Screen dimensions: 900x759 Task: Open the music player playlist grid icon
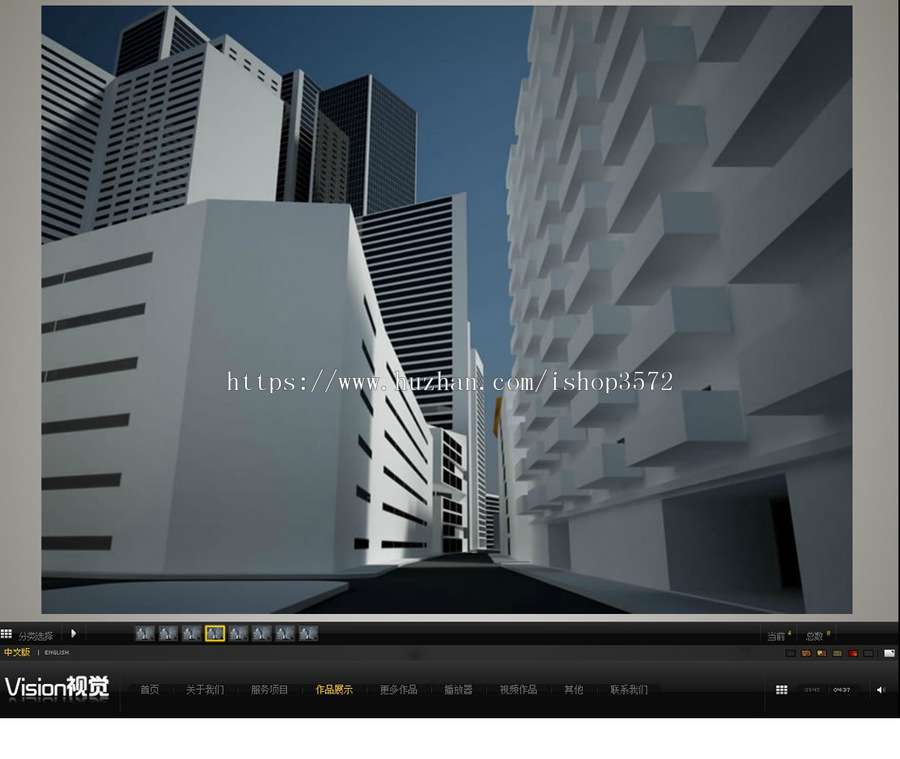pyautogui.click(x=782, y=690)
